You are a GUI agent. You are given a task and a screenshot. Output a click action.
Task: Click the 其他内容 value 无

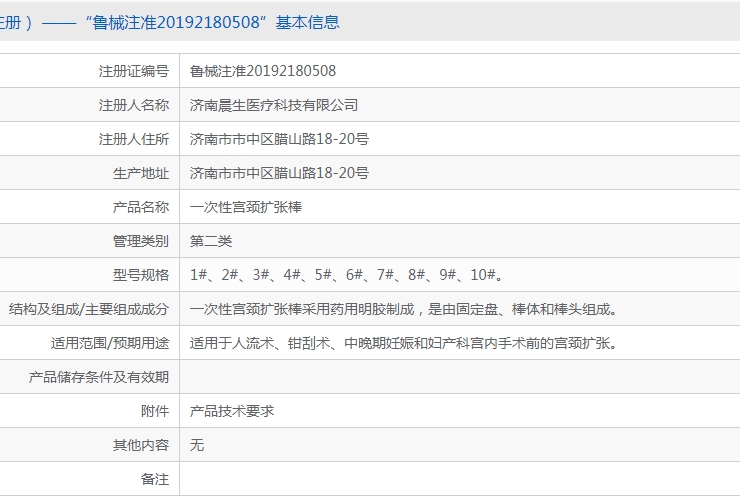coord(197,445)
